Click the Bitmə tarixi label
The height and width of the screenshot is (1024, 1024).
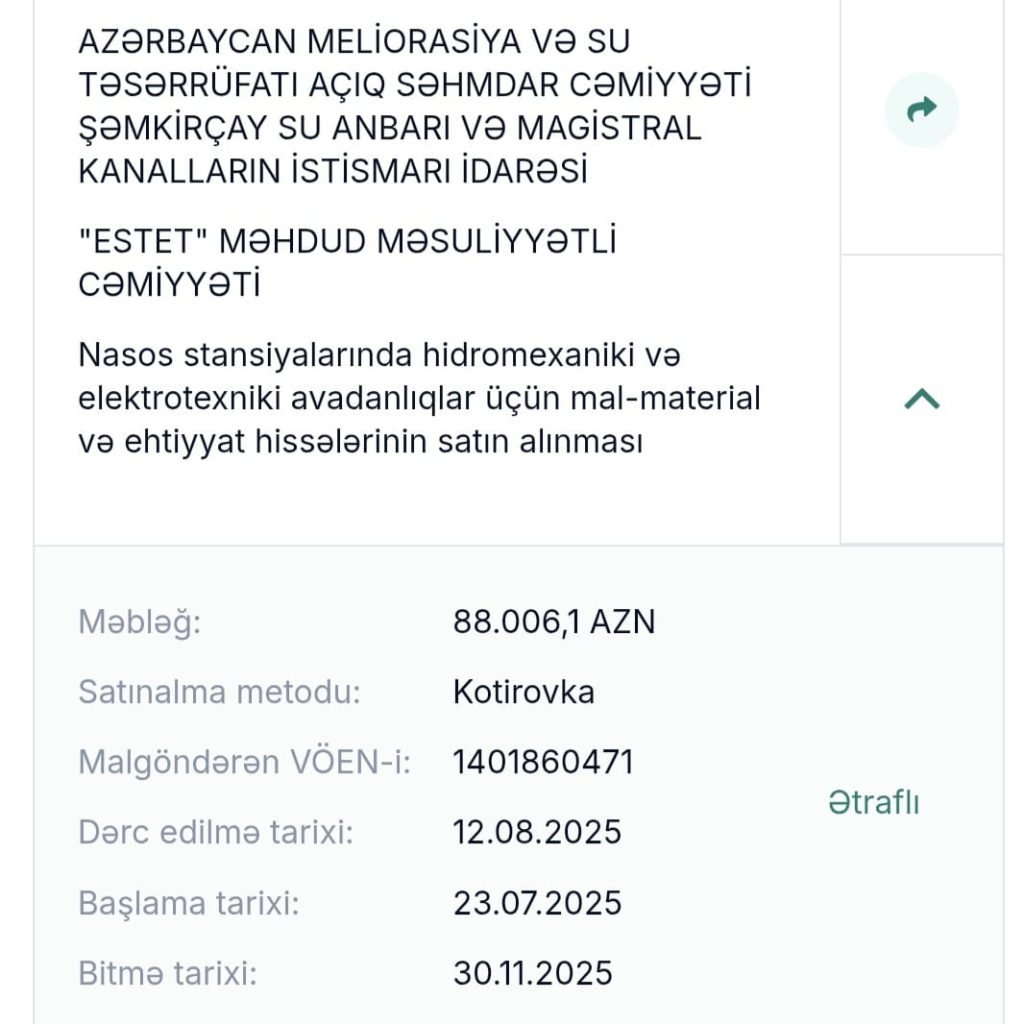coord(167,973)
